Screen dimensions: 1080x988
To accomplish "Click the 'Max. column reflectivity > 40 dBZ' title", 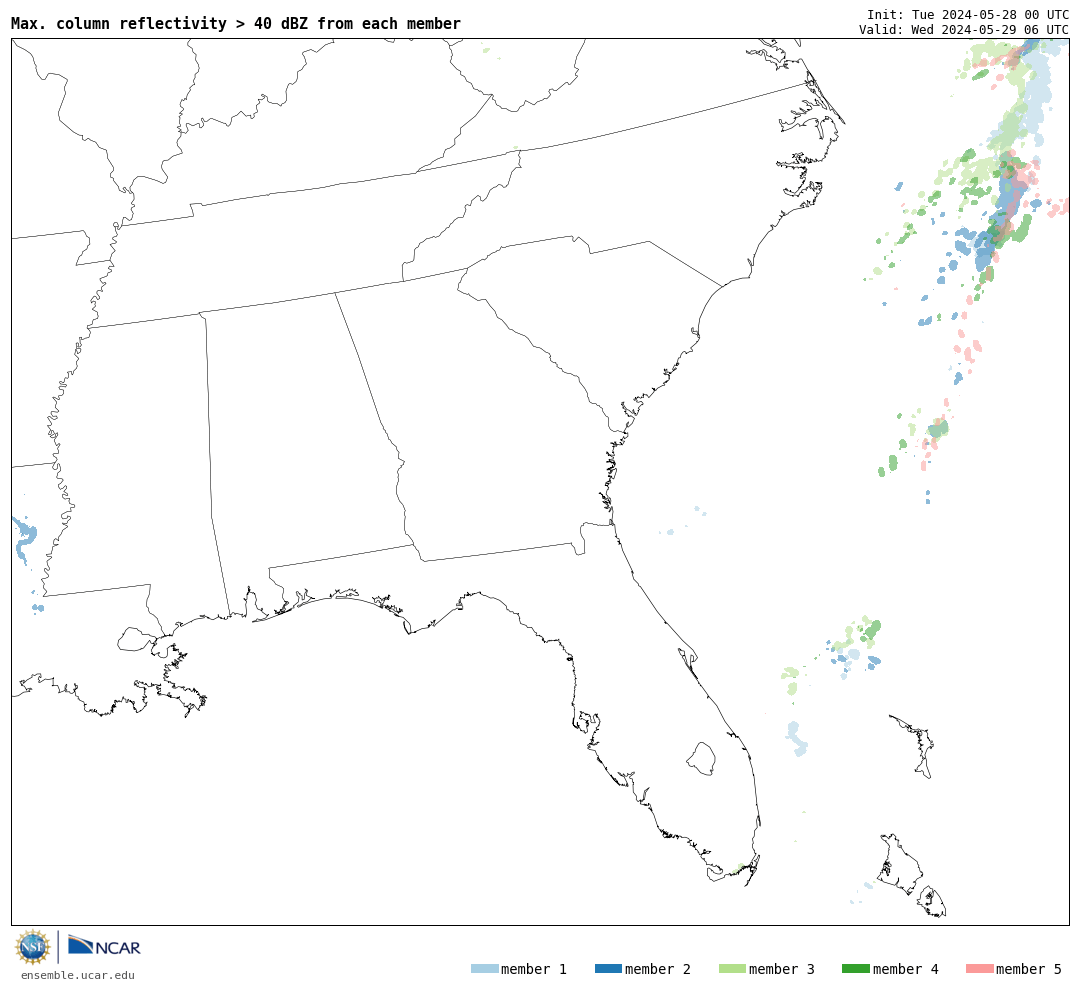I will [236, 23].
